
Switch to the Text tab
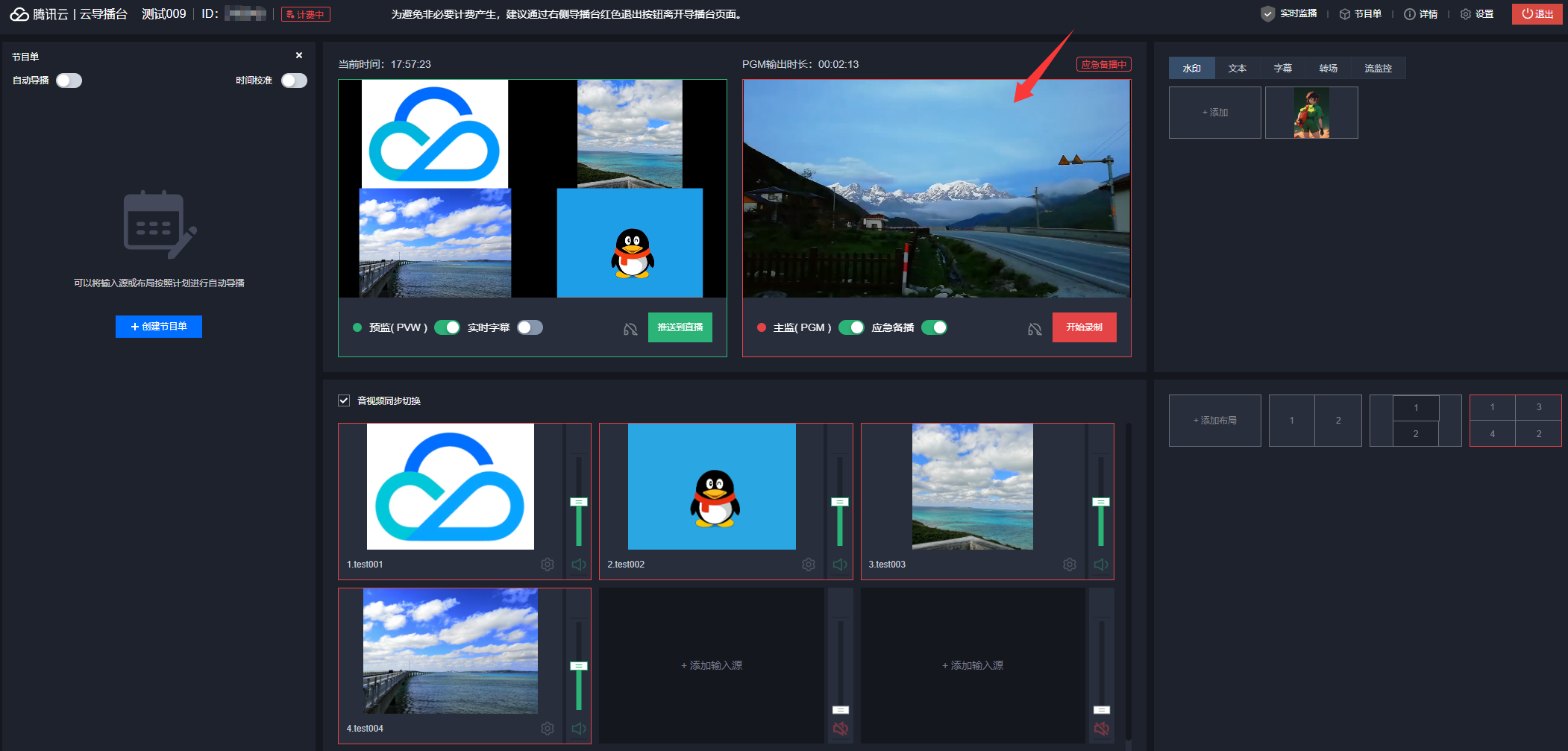(1237, 68)
